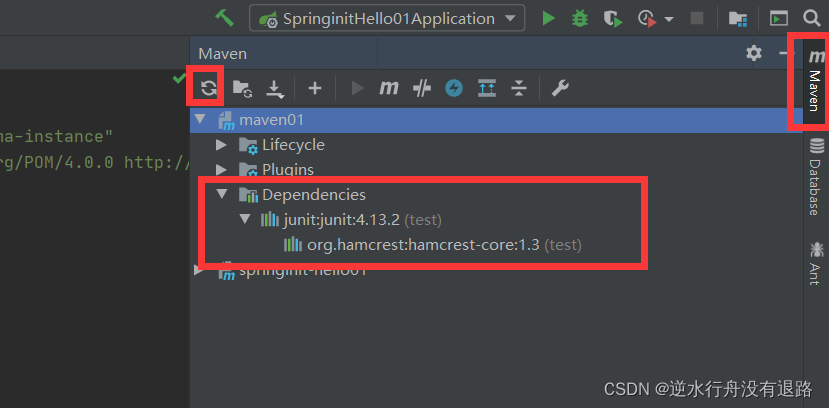Screen dimensions: 829x408
Task: Open the SpringinitHello01Application run configuration dropdown
Action: pyautogui.click(x=387, y=18)
